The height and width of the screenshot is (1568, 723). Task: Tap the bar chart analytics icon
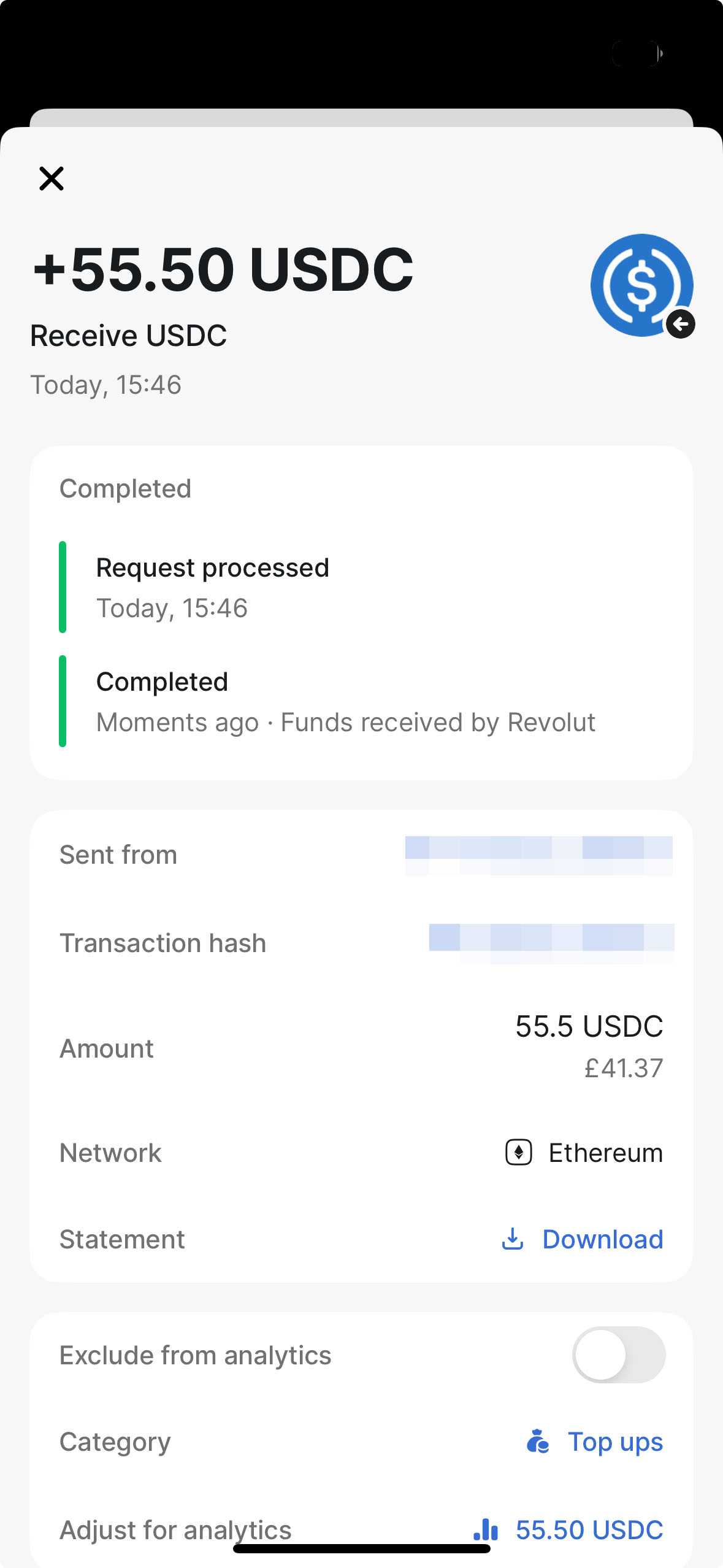[x=486, y=1529]
